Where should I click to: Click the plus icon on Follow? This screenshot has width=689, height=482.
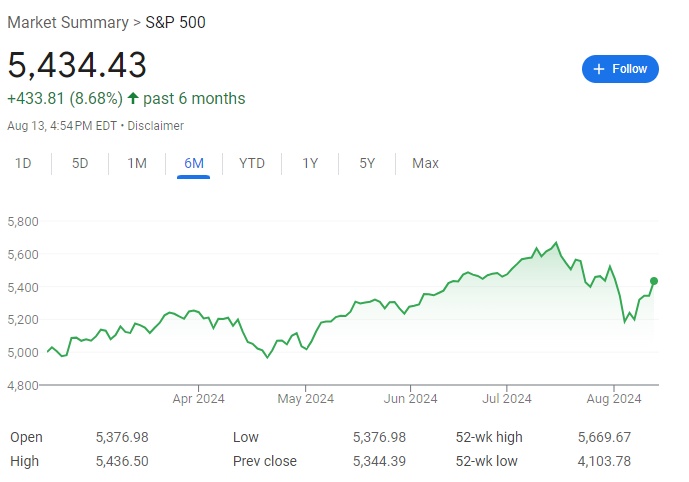[x=599, y=69]
